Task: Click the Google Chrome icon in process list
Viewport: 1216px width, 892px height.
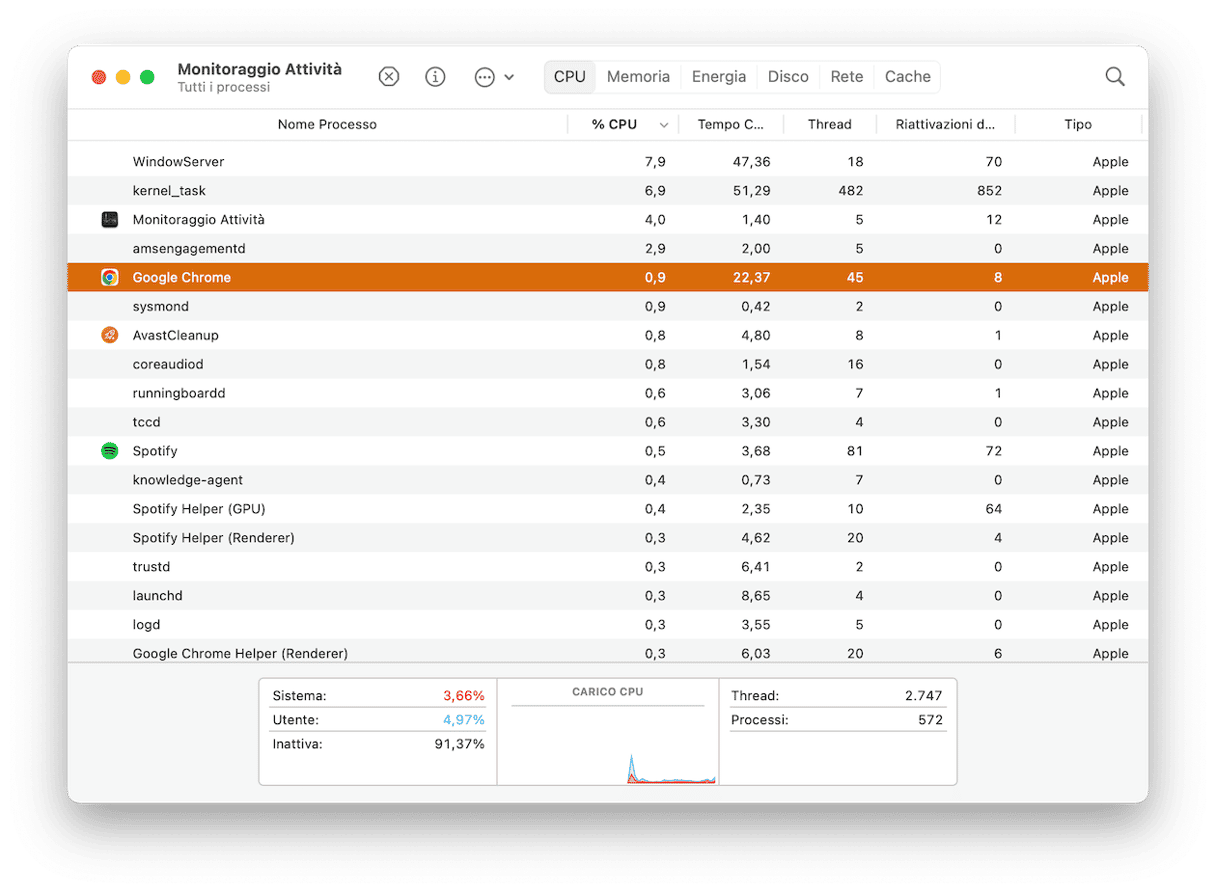Action: [110, 278]
